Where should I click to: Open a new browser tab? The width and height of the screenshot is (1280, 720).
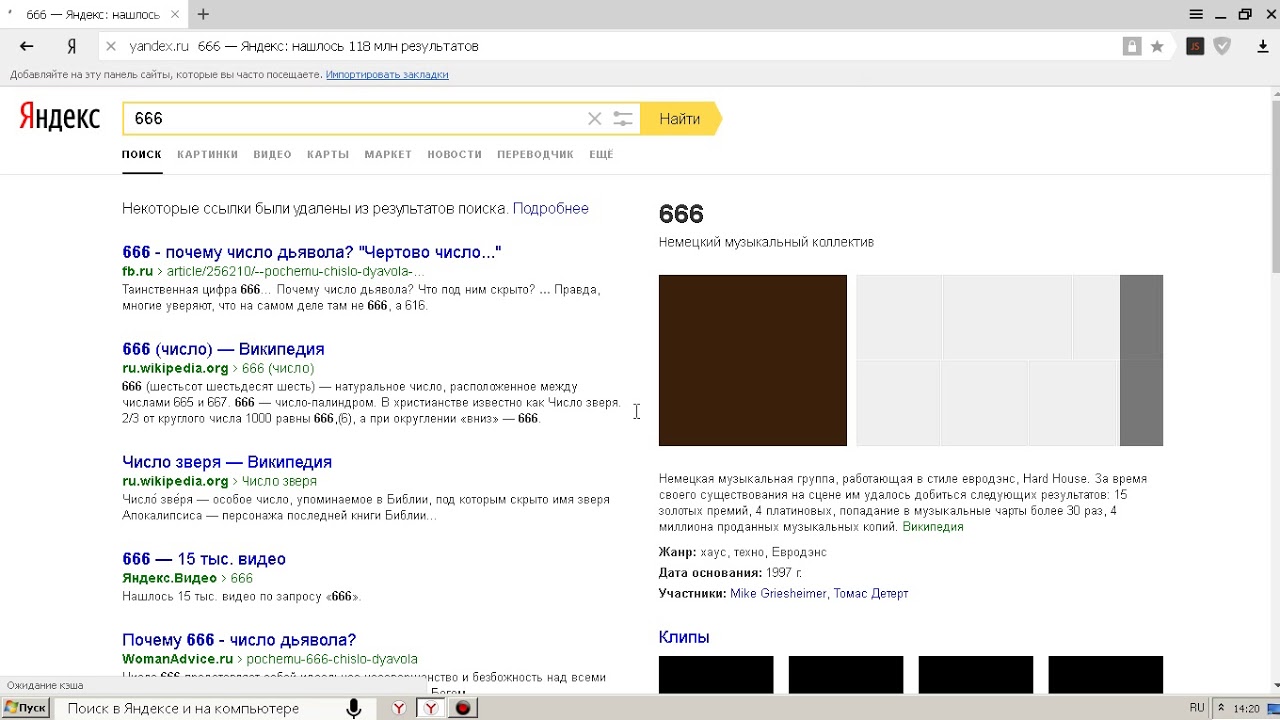click(x=203, y=14)
